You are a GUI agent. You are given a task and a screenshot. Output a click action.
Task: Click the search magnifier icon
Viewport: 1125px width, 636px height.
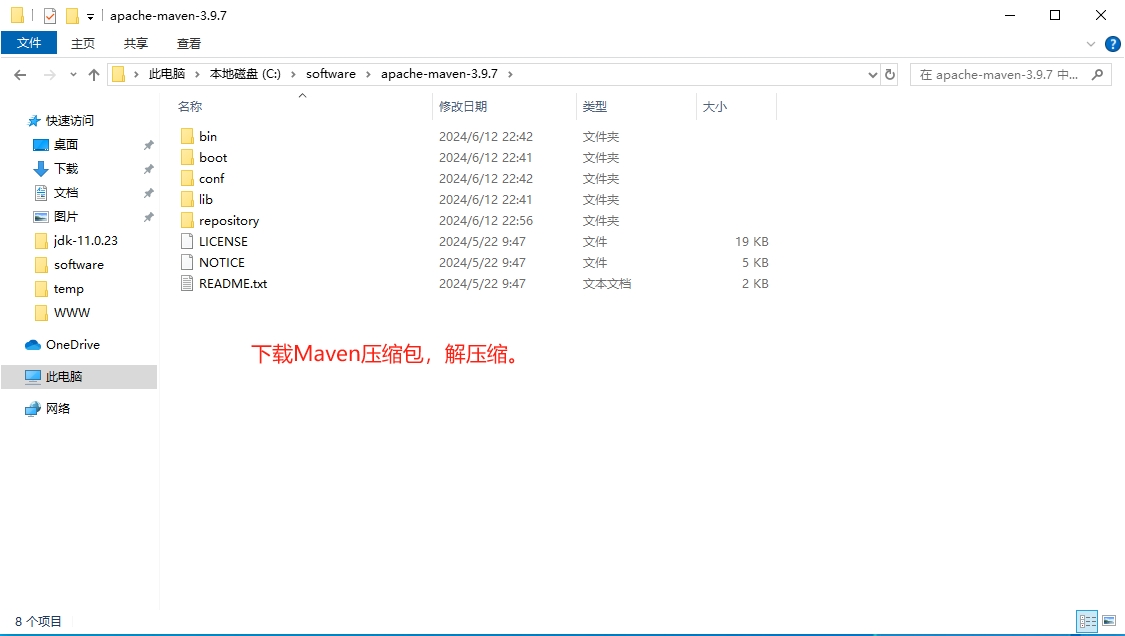(1097, 75)
